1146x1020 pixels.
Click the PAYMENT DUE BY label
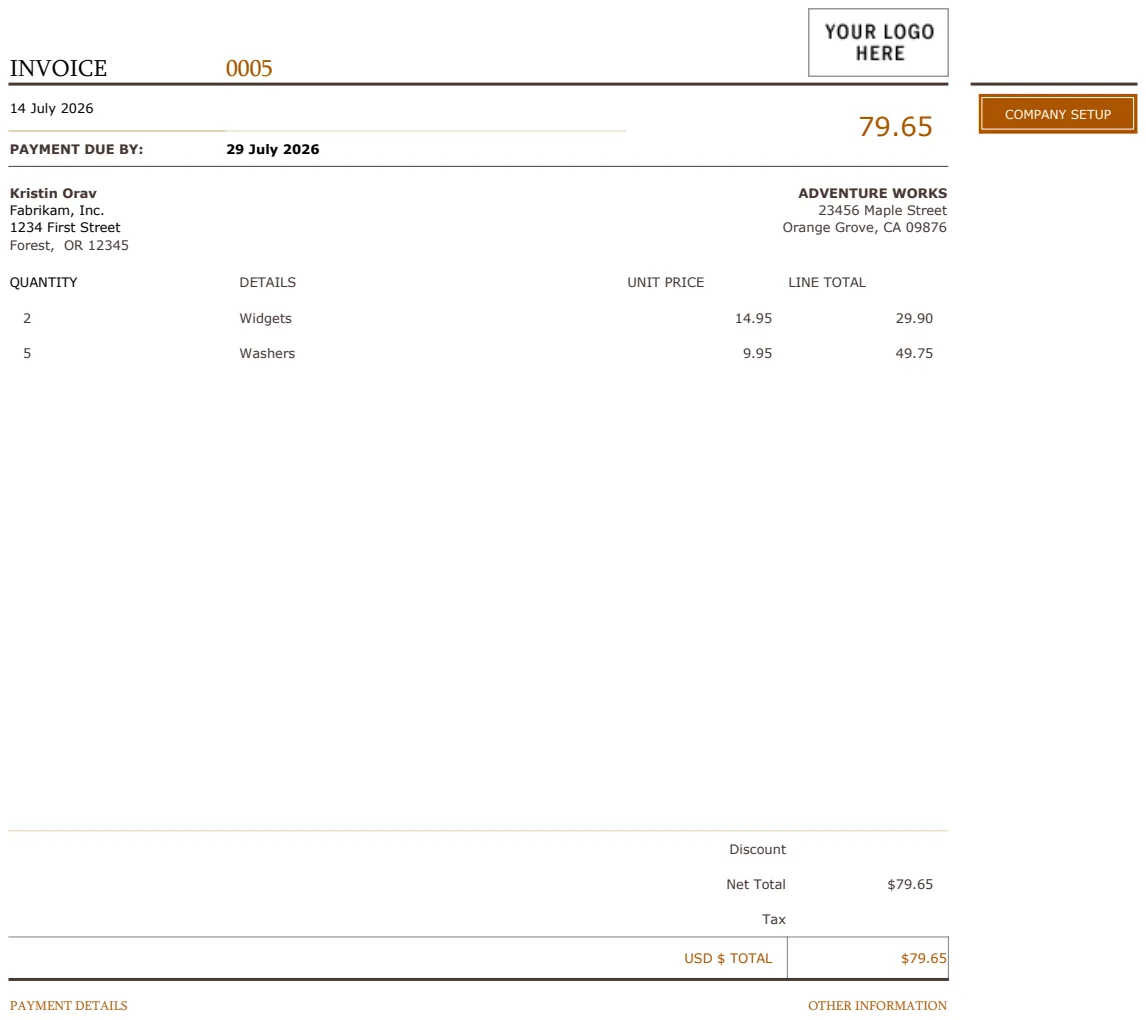coord(77,149)
